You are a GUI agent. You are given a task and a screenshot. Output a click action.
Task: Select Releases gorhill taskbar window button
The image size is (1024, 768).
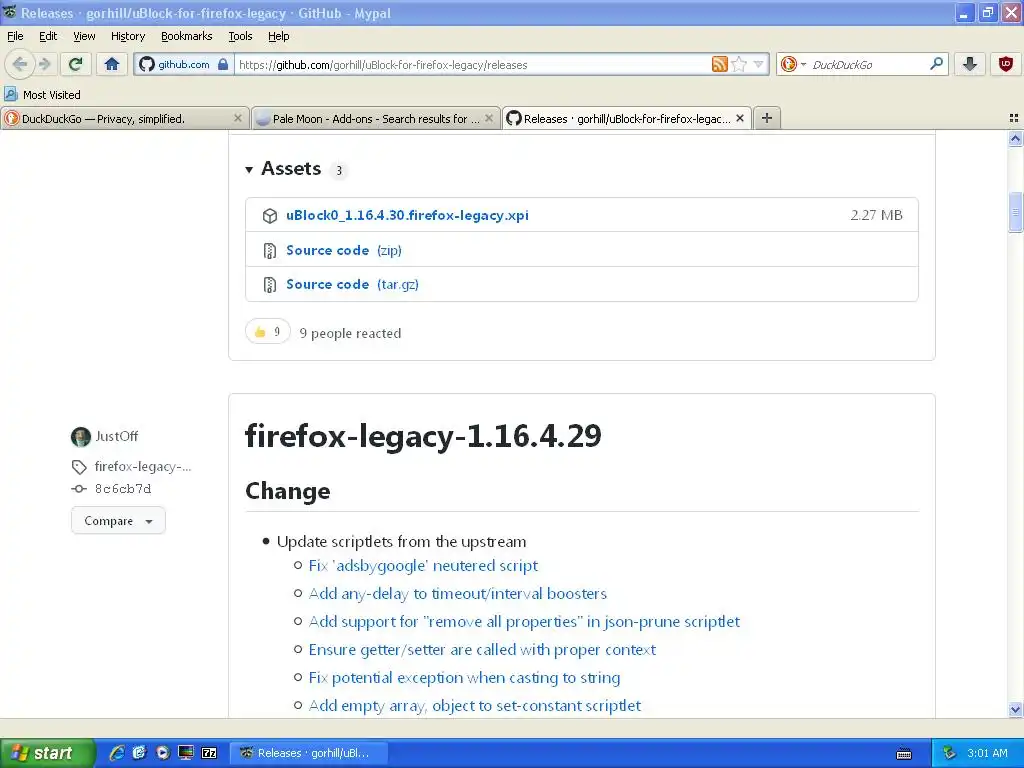[308, 753]
